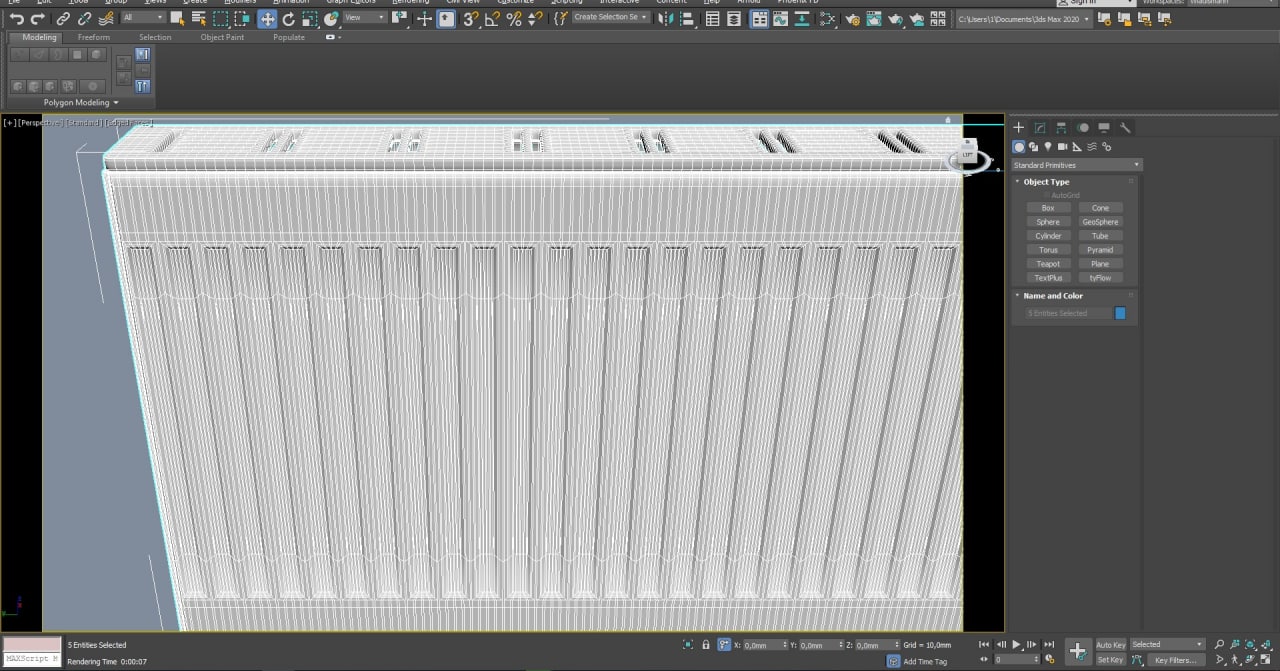Open the Modify command panel tab
The width and height of the screenshot is (1280, 671).
pyautogui.click(x=1040, y=127)
